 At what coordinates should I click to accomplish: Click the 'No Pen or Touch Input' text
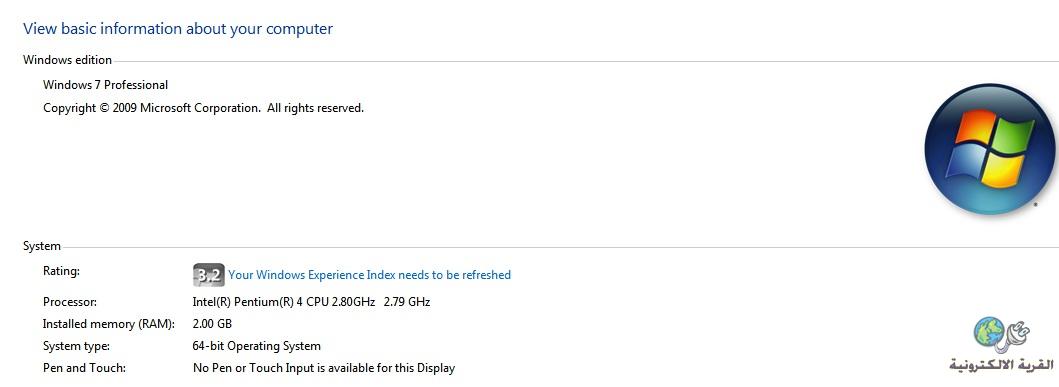(247, 369)
